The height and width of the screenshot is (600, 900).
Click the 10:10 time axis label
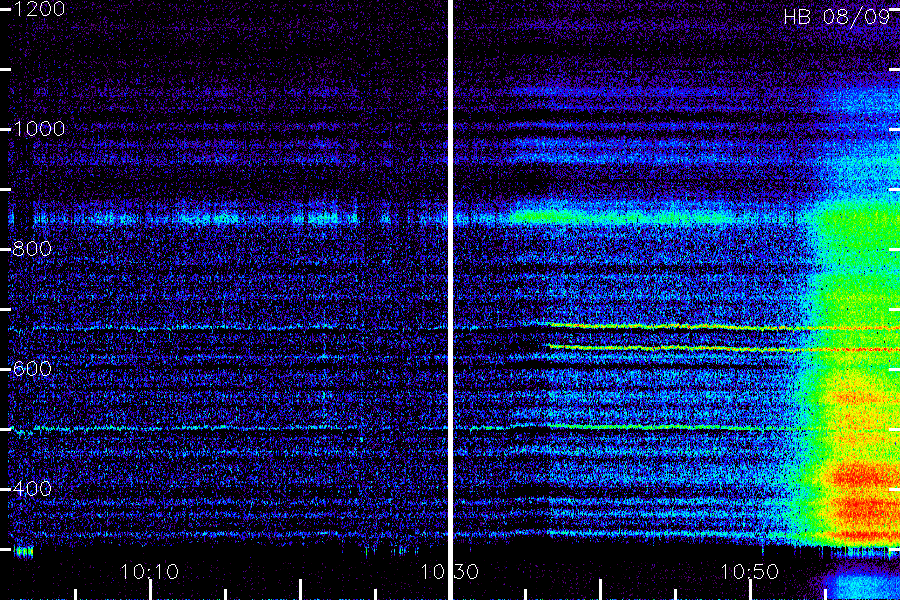(150, 572)
